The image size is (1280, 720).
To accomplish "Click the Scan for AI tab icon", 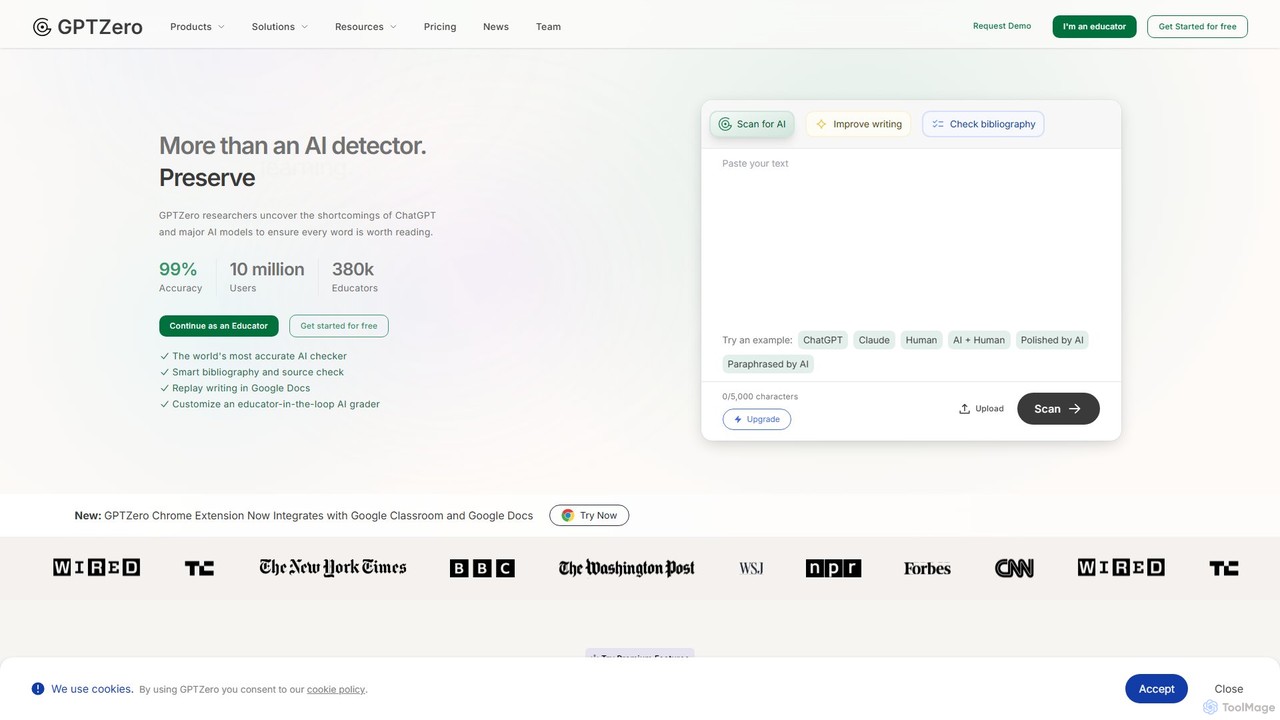I will click(725, 124).
